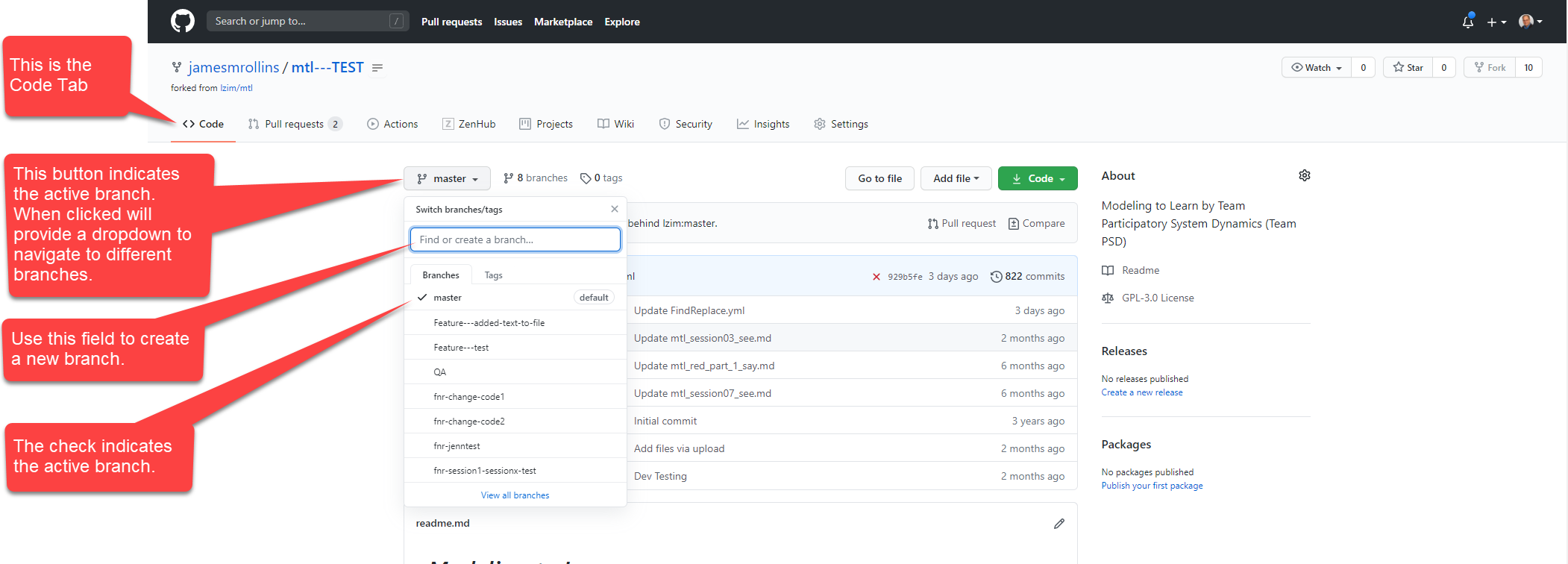Edit the readme with pencil icon
Image resolution: width=1568 pixels, height=564 pixels.
[x=1059, y=524]
